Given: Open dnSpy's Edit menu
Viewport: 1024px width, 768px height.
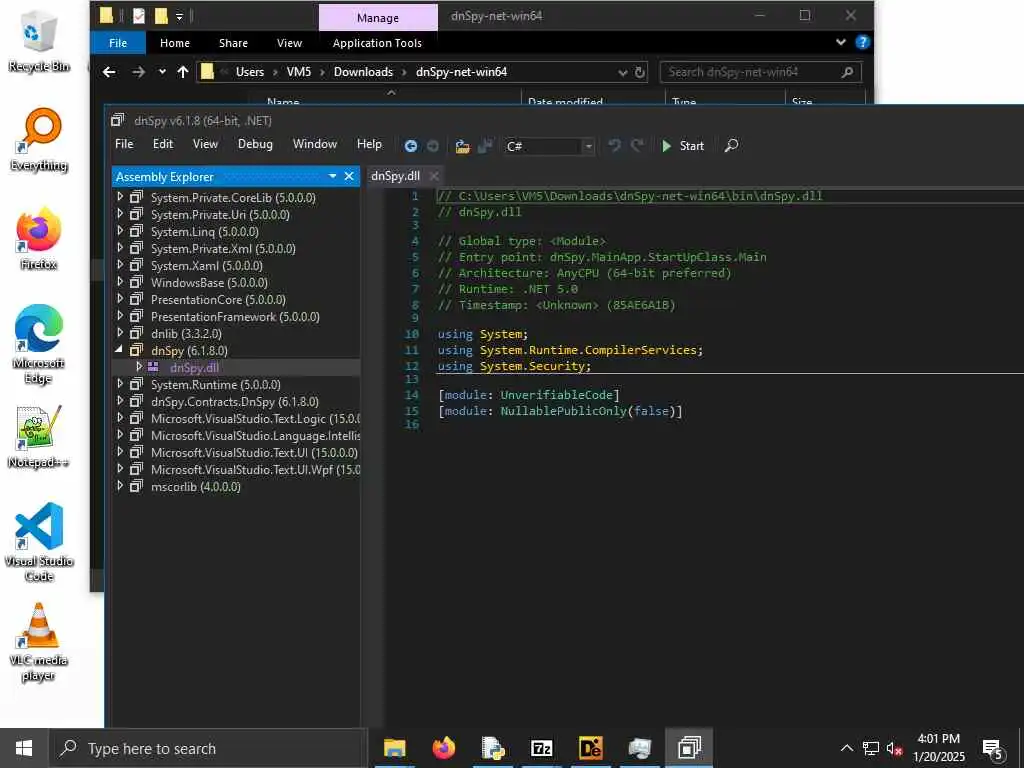Looking at the screenshot, I should pyautogui.click(x=163, y=144).
